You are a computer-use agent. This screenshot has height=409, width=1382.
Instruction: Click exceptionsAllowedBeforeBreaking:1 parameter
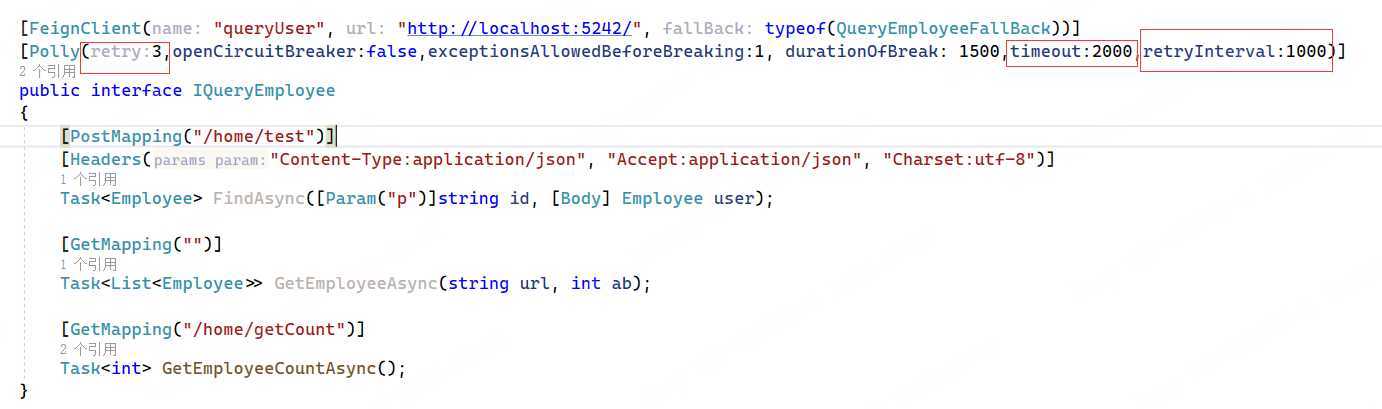[595, 51]
